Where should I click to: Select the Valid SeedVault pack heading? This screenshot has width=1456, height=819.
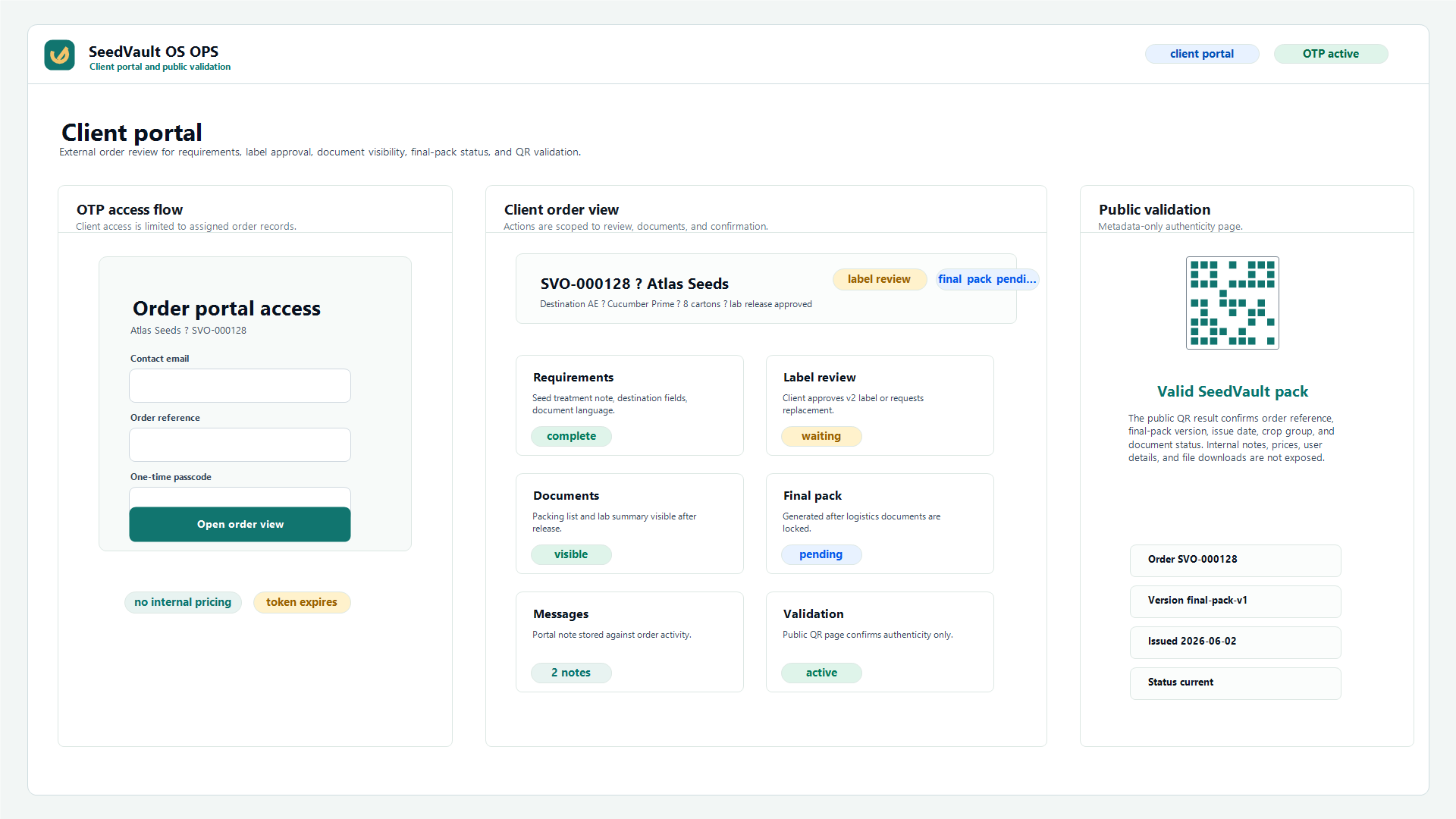click(1232, 391)
